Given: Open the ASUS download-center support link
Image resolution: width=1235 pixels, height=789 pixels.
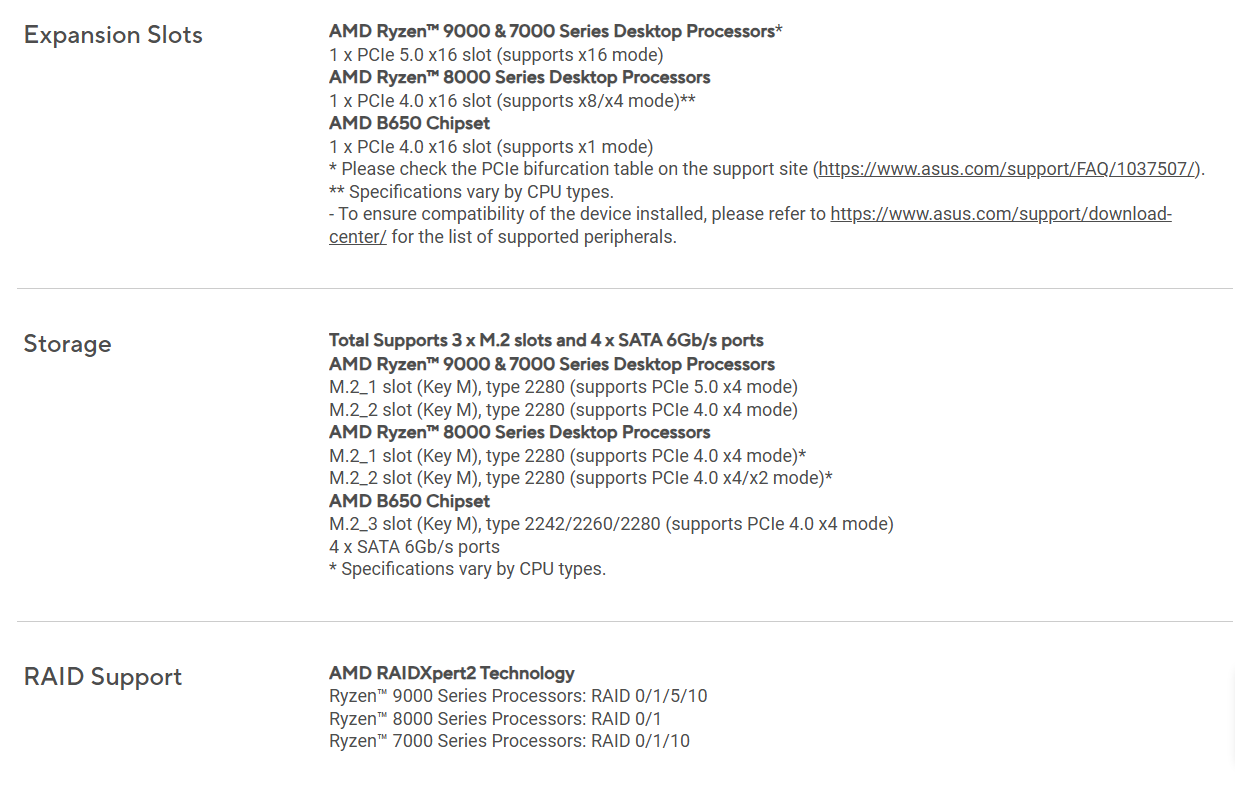Looking at the screenshot, I should (x=1000, y=214).
